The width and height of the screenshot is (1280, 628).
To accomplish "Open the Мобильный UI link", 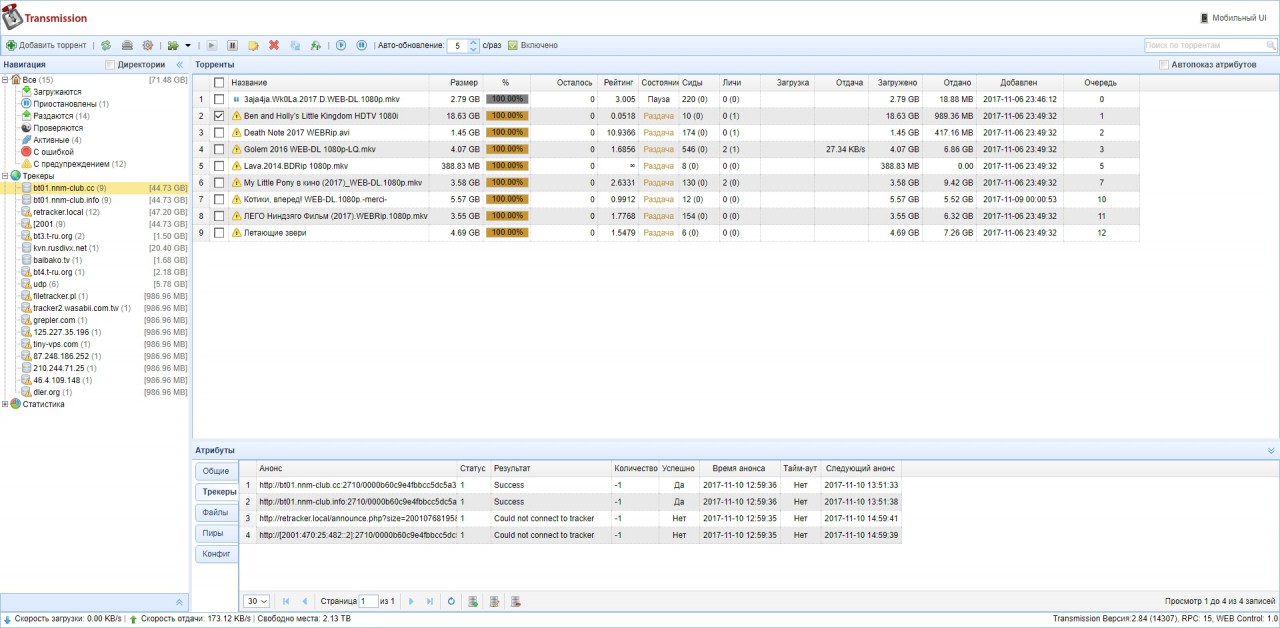I will point(1235,18).
